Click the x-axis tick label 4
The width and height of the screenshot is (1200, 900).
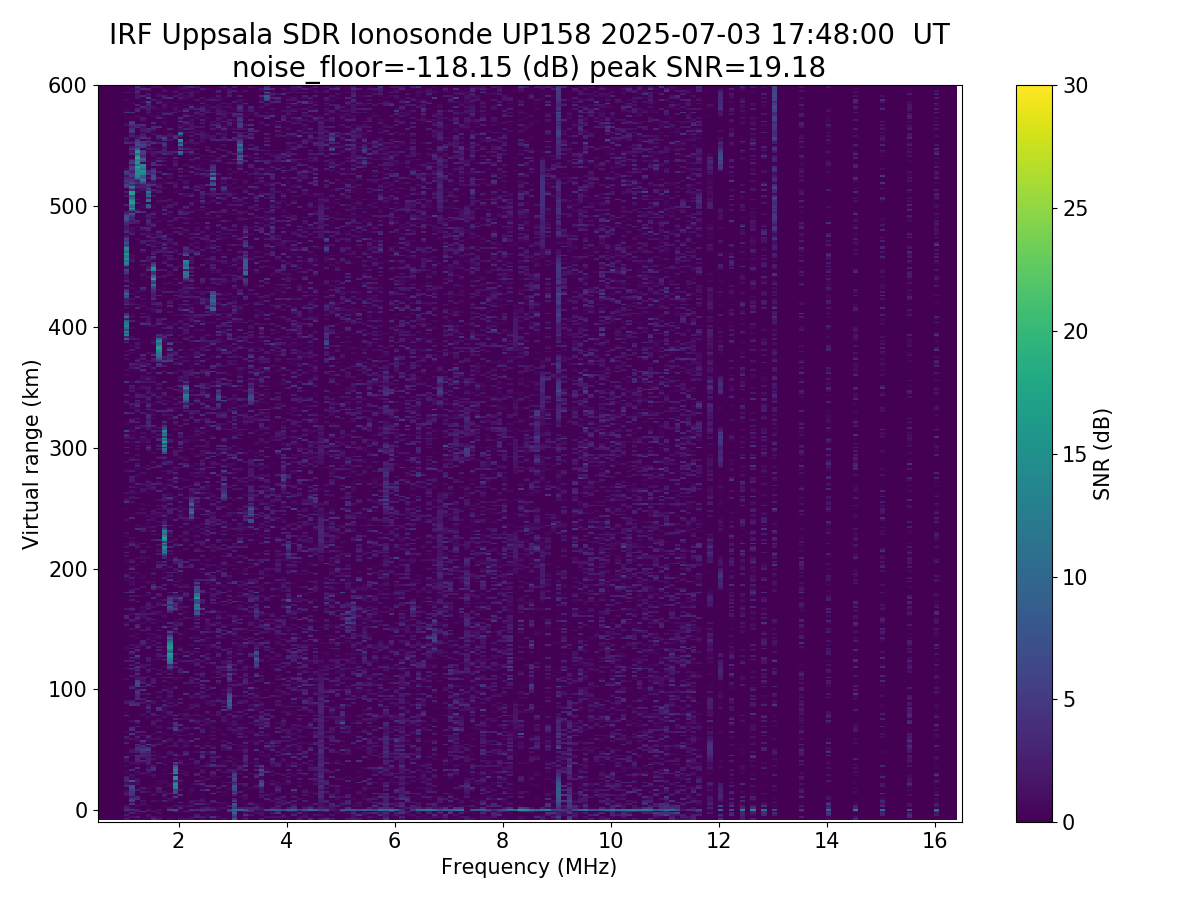click(x=287, y=840)
